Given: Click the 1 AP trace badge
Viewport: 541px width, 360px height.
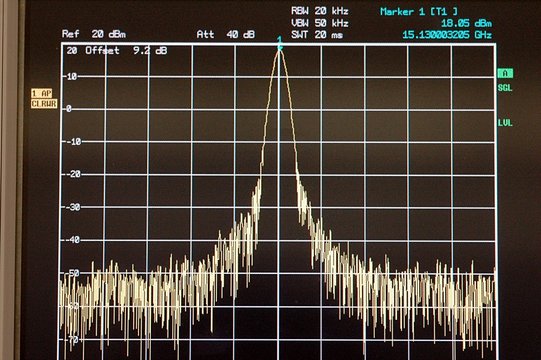Looking at the screenshot, I should coord(42,93).
